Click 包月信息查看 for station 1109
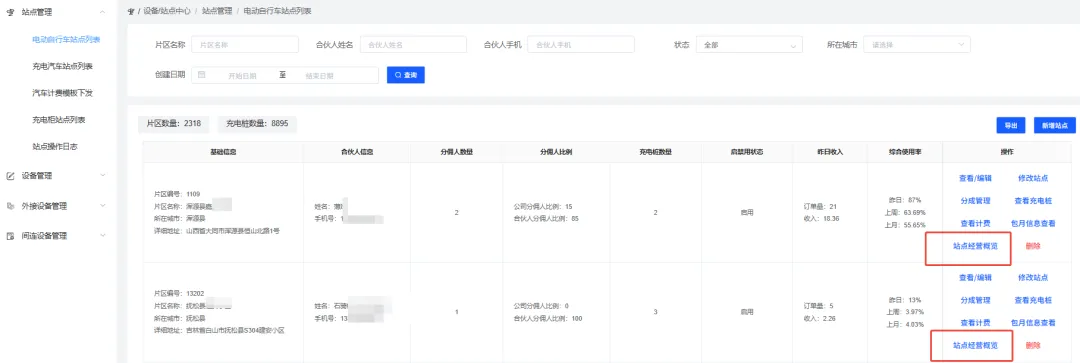This screenshot has width=1080, height=363. [x=1032, y=224]
